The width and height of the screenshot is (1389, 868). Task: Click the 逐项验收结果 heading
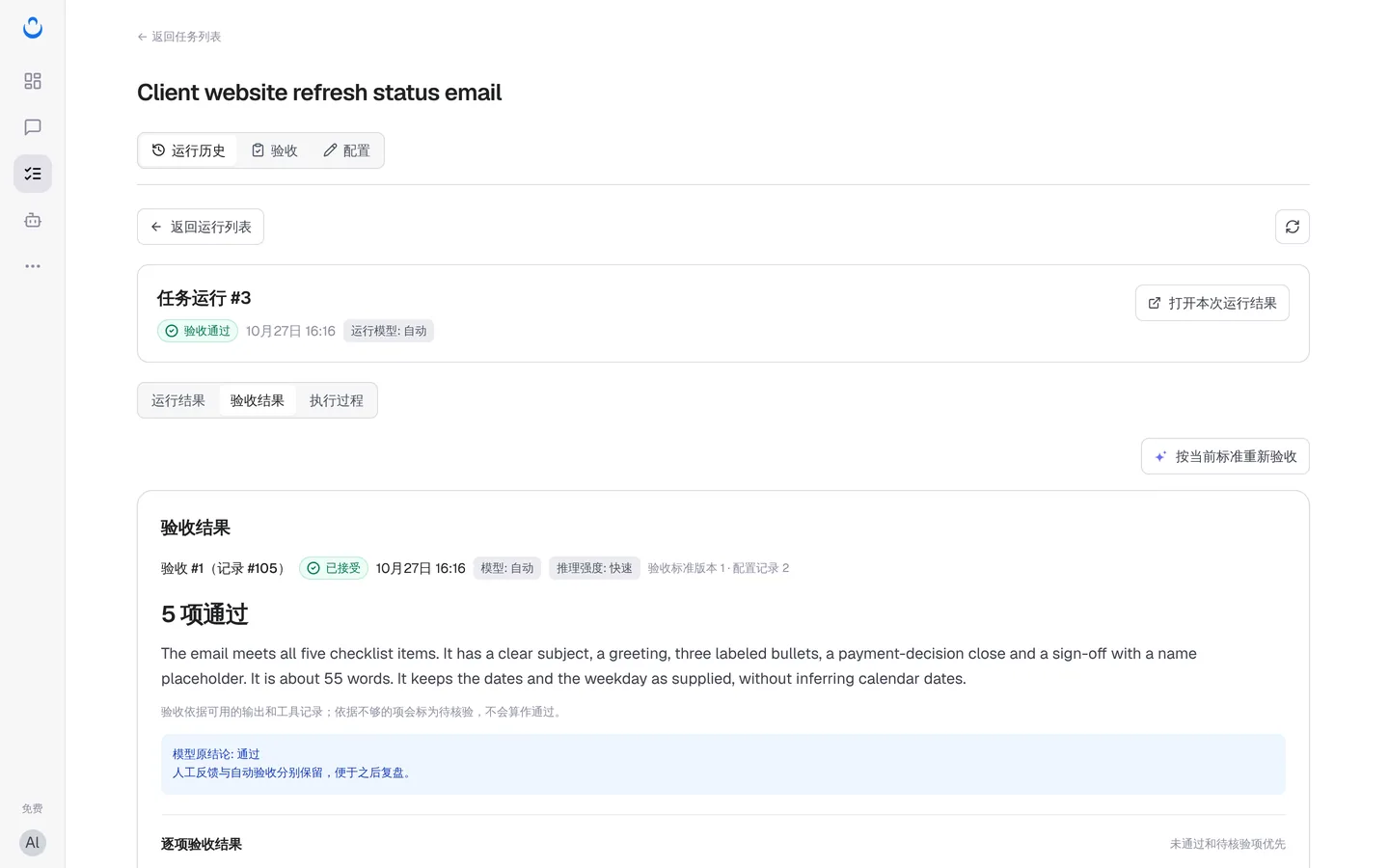point(202,844)
